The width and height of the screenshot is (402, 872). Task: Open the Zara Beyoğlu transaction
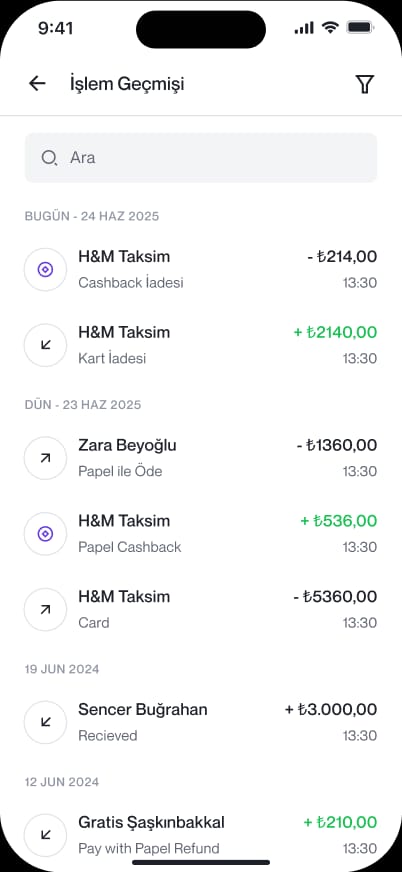click(201, 458)
